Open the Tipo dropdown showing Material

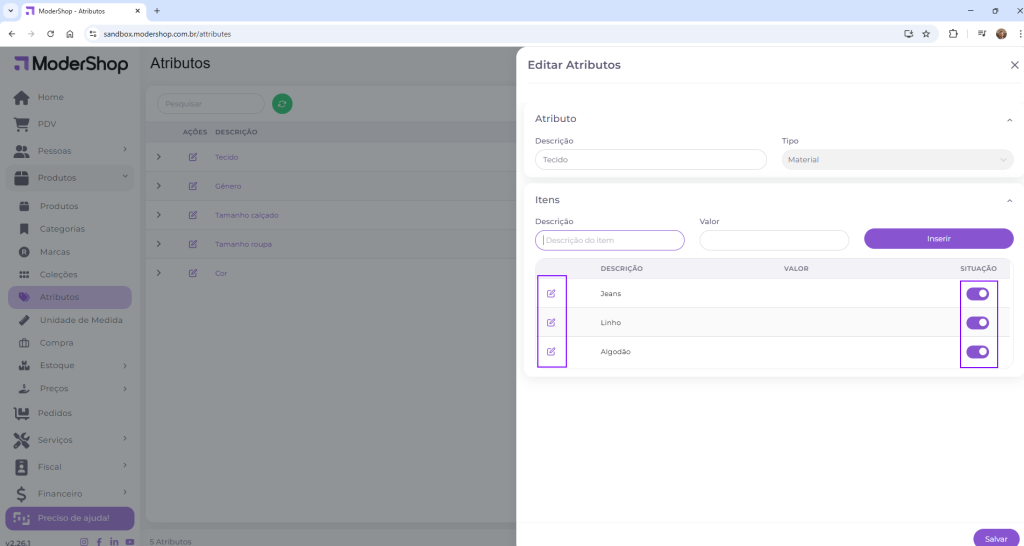coord(897,160)
